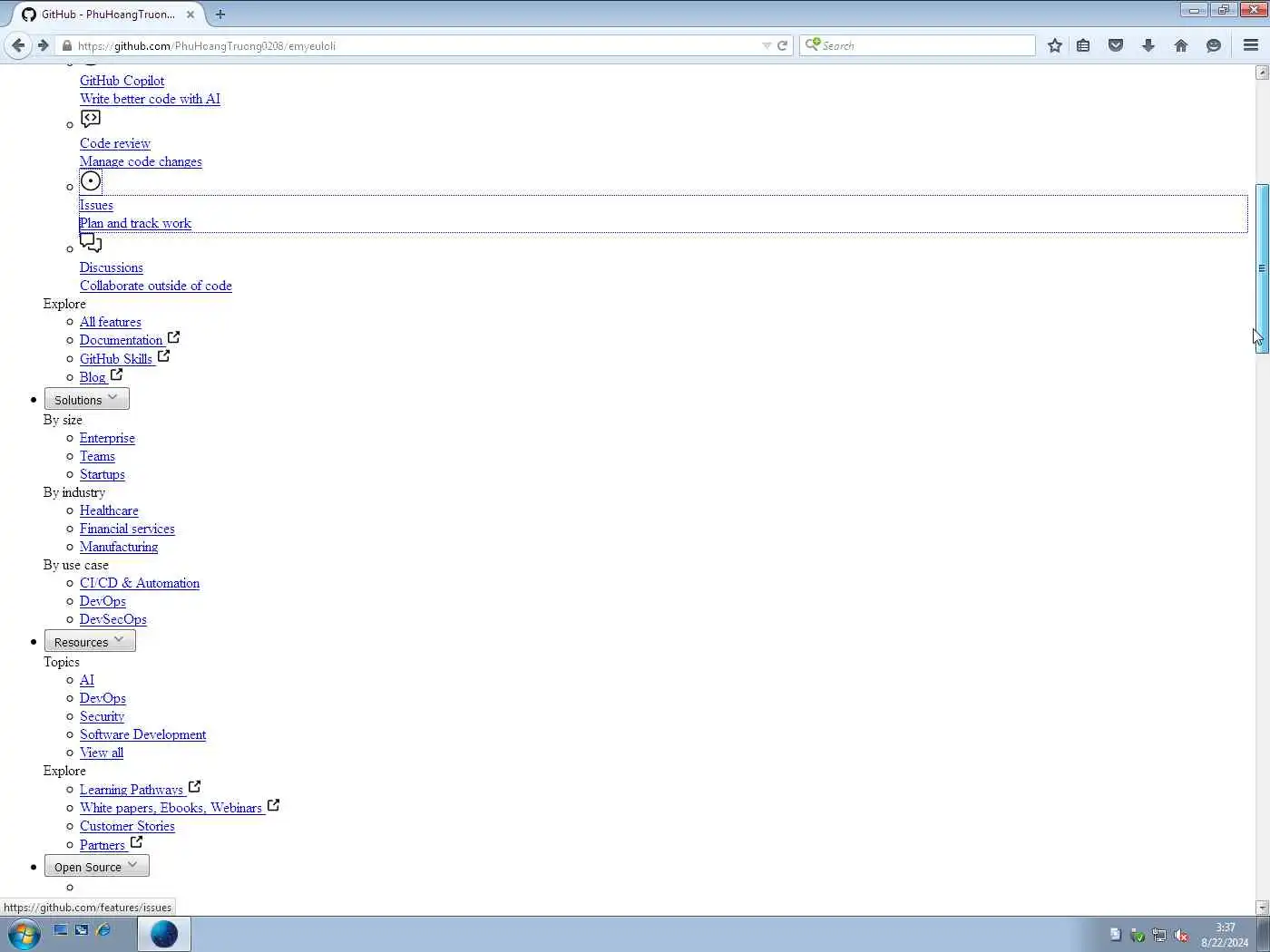The image size is (1270, 952).
Task: Open the hamburger menu button
Action: 1251,45
